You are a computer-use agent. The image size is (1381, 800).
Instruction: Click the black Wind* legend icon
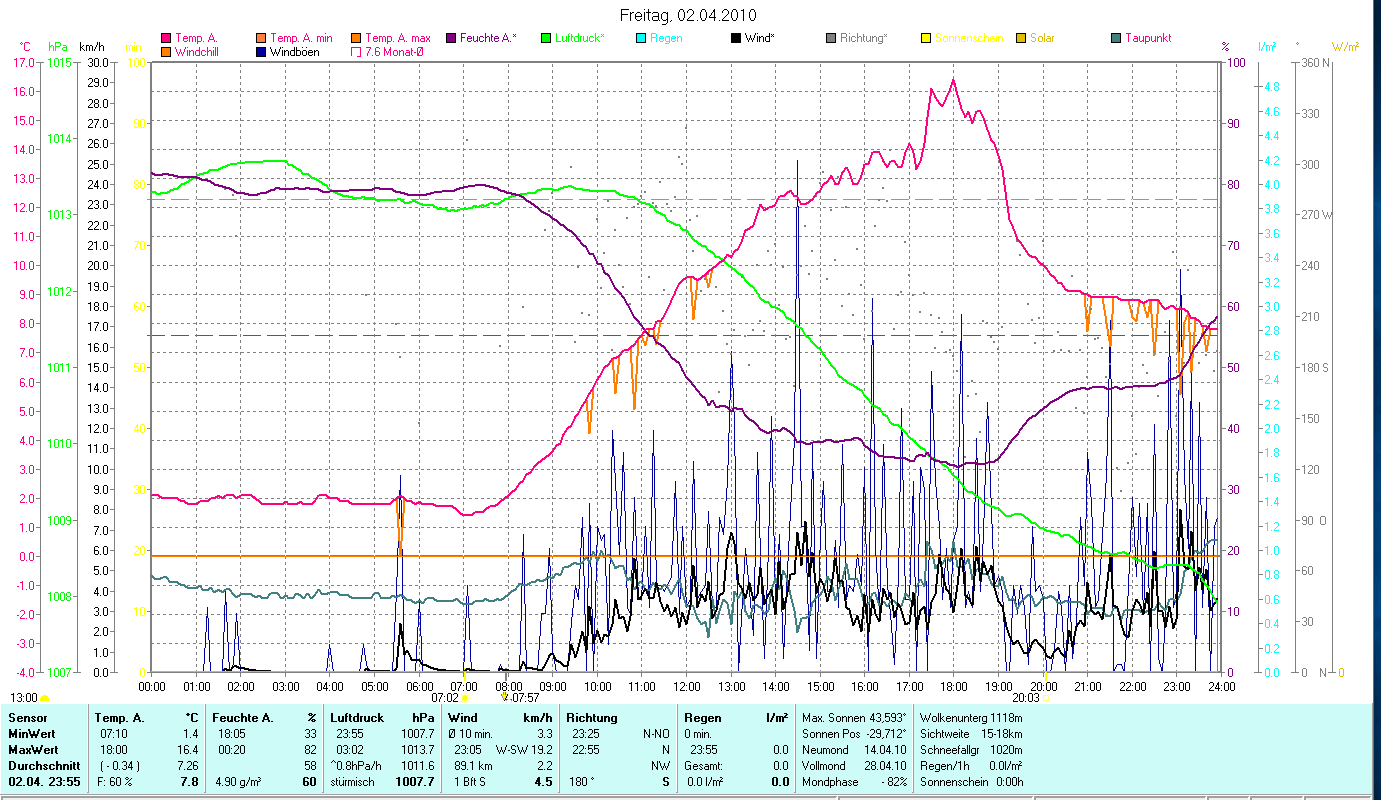(735, 38)
